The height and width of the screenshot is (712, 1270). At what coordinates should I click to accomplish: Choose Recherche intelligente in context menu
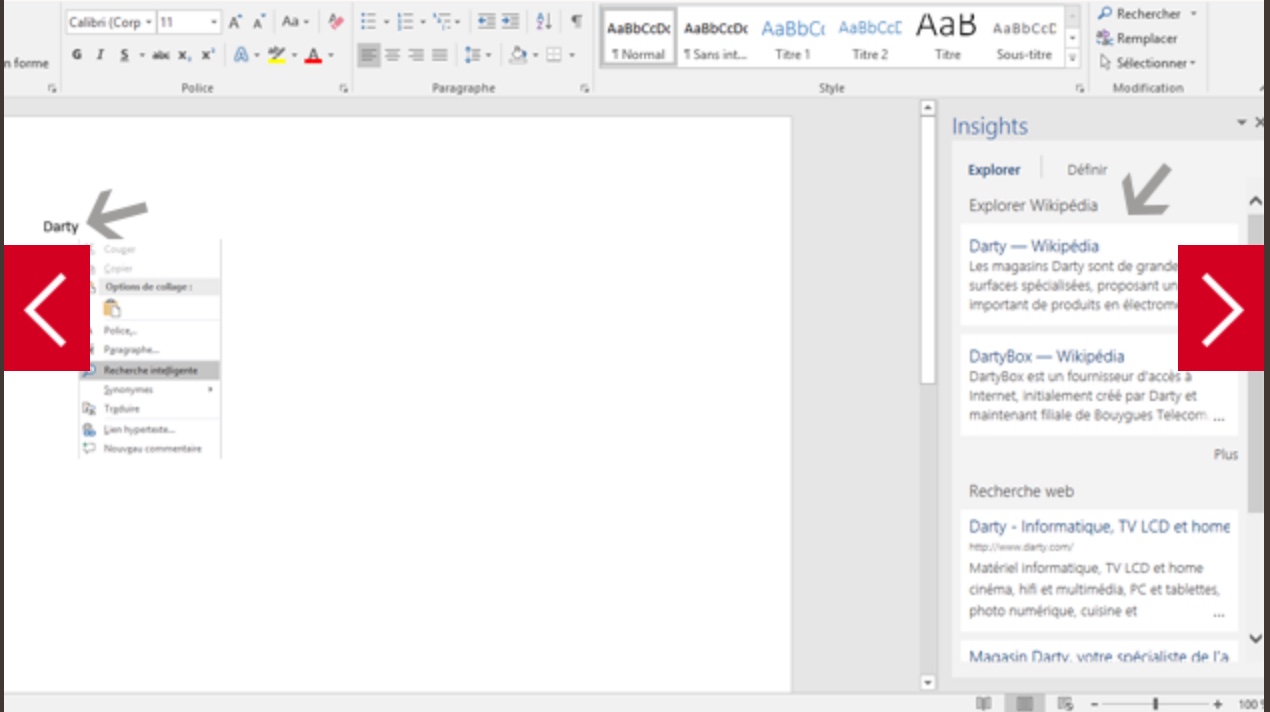(x=150, y=370)
